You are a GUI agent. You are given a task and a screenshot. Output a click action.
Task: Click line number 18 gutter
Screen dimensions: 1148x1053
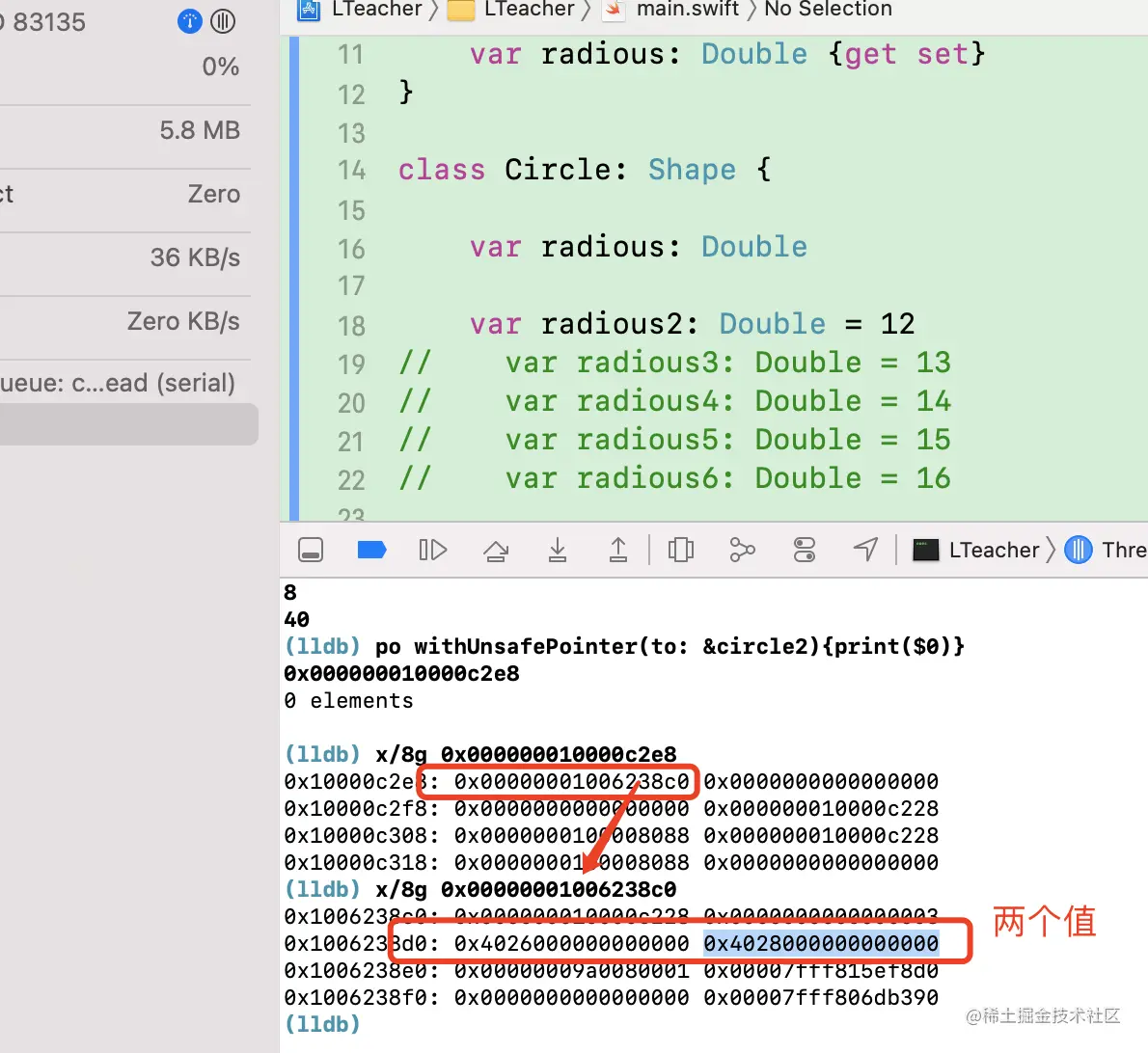click(351, 326)
